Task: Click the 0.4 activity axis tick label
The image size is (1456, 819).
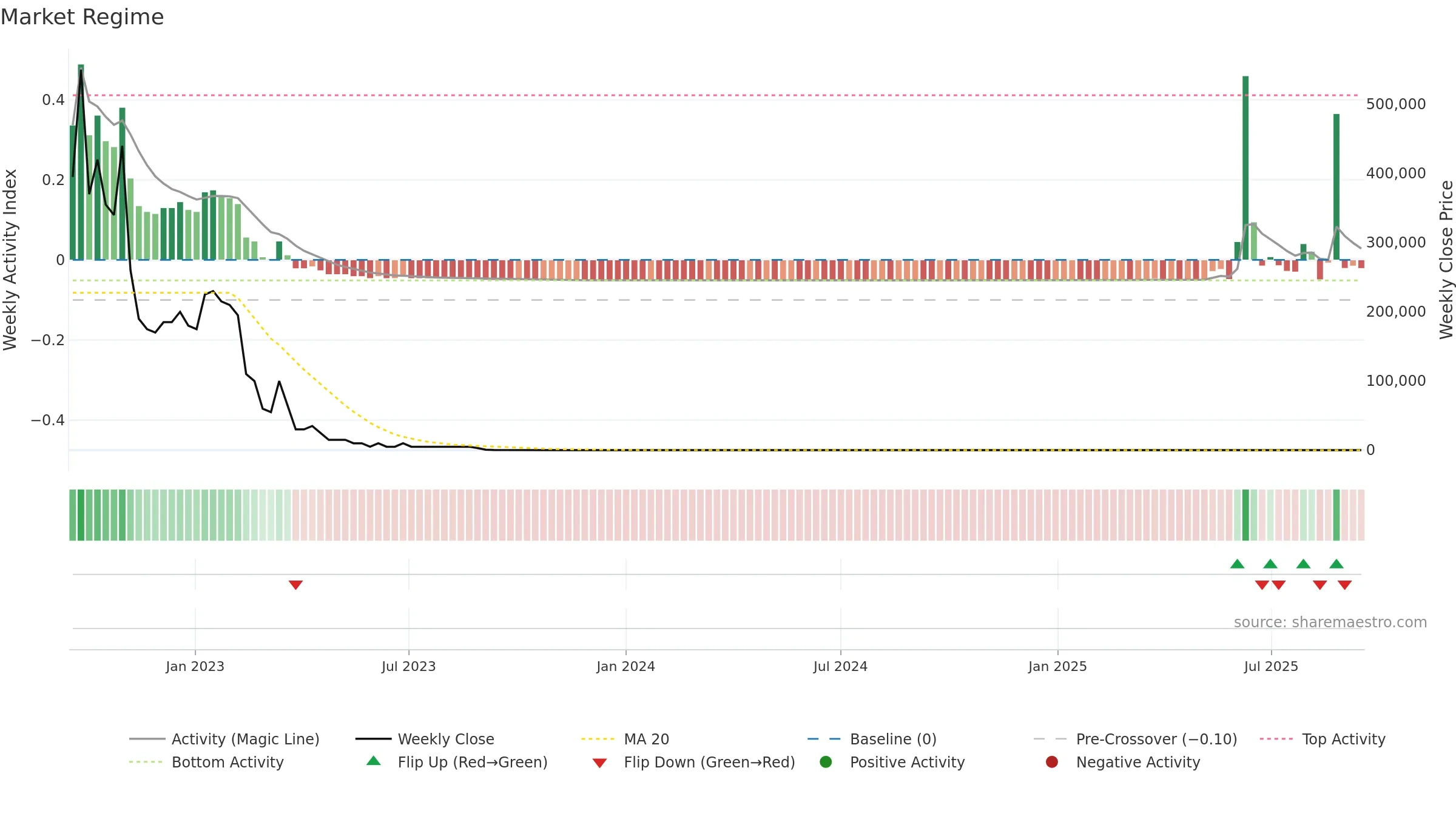Action: 53,100
